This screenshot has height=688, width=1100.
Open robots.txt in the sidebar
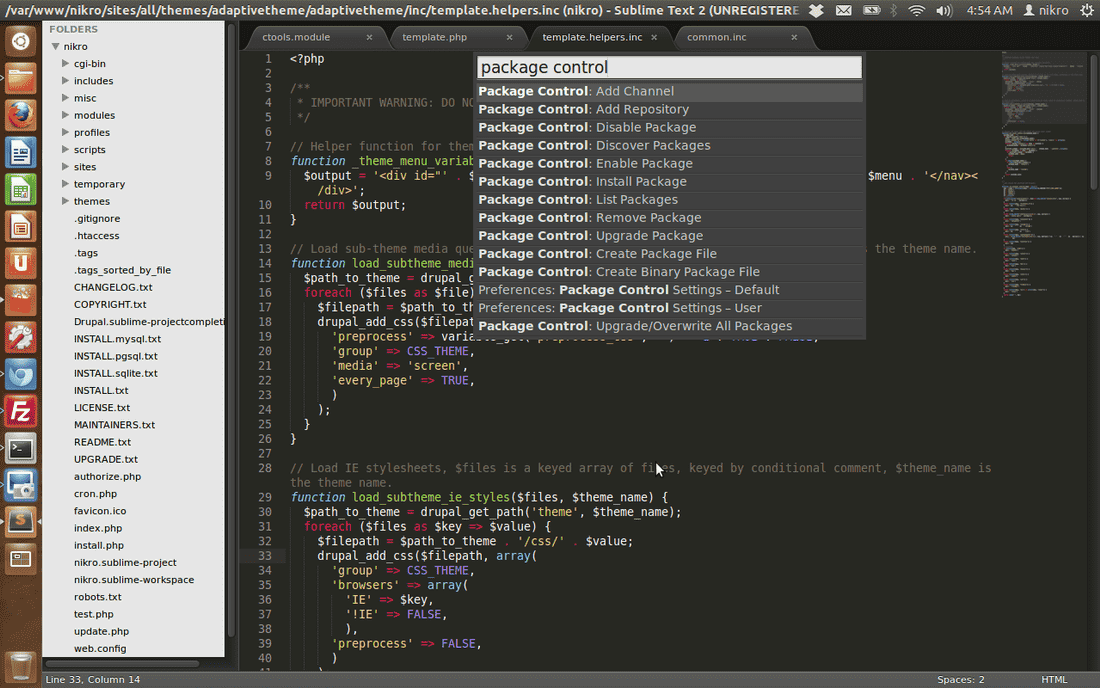pyautogui.click(x=98, y=597)
